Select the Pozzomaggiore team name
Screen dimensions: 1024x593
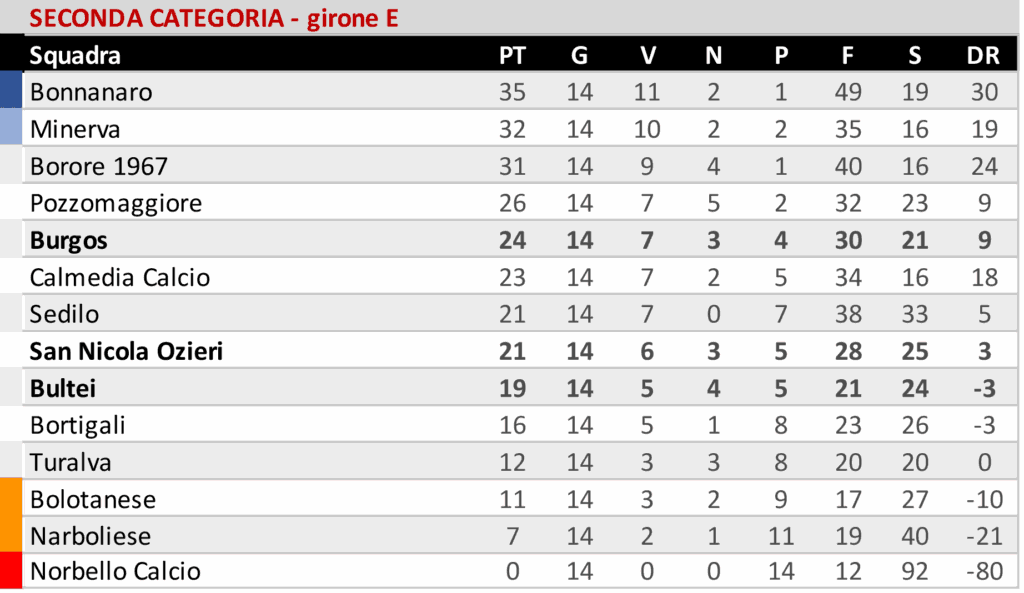point(116,204)
